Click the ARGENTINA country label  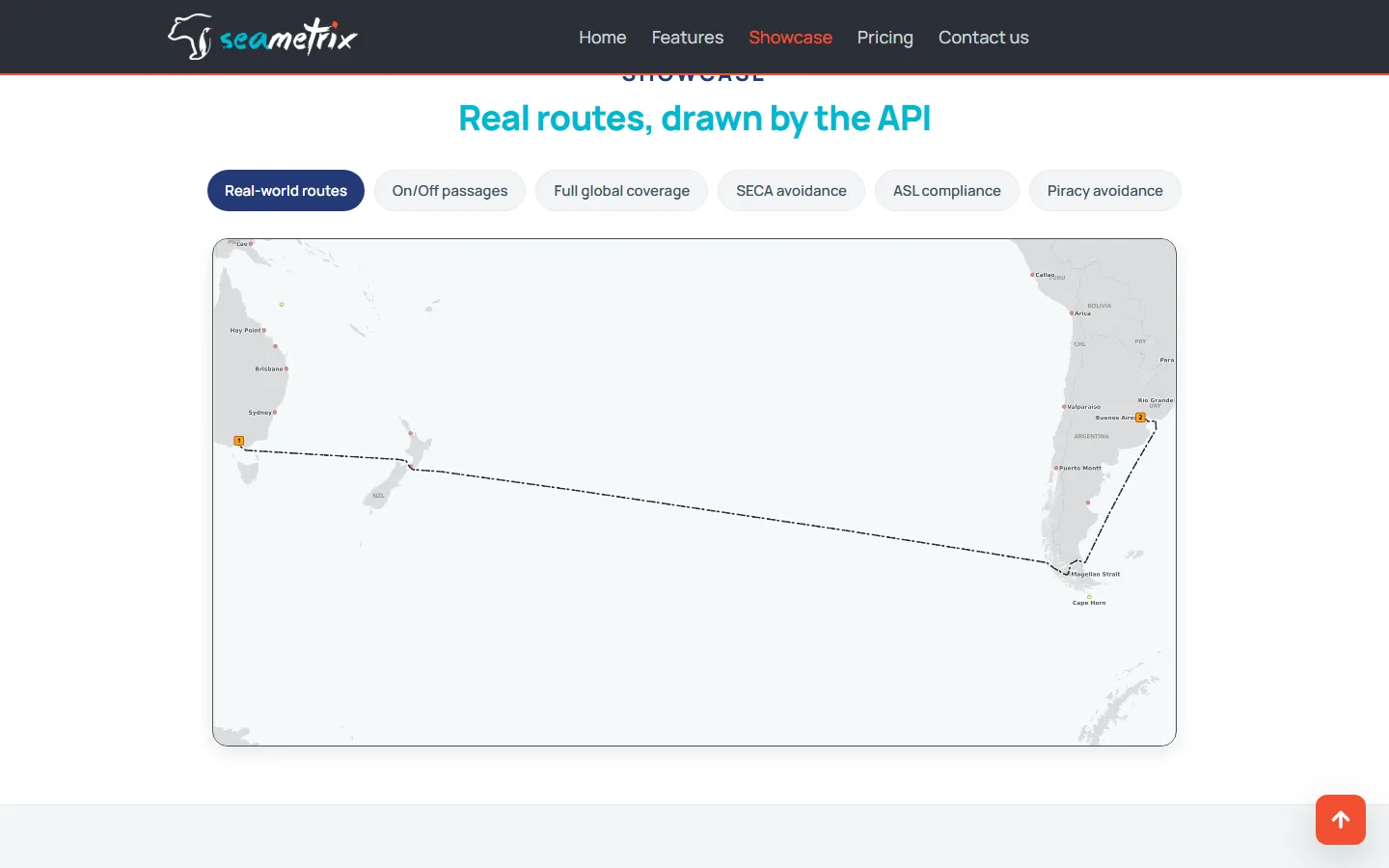pos(1092,436)
